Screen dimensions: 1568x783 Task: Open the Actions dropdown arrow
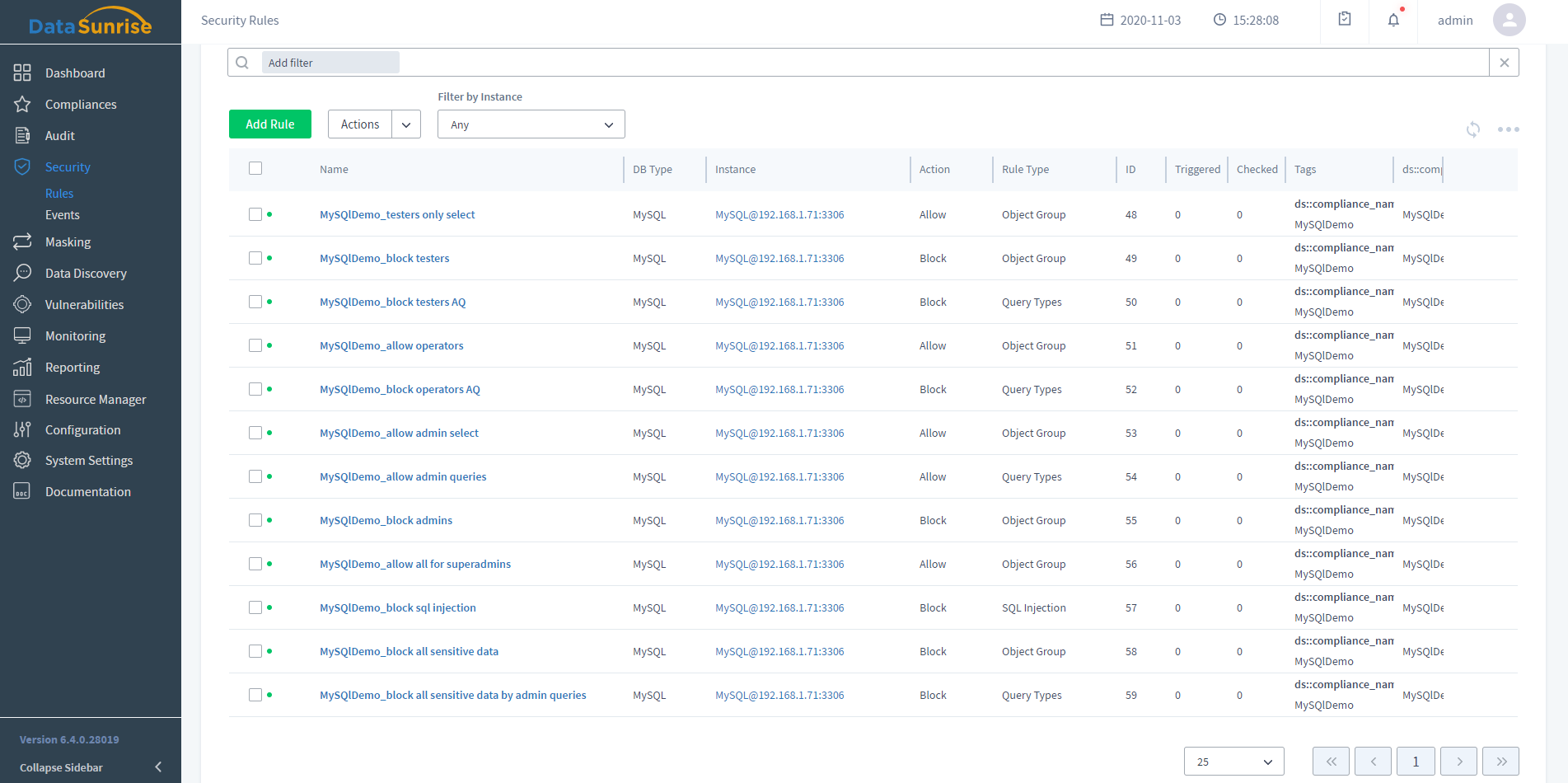(x=406, y=124)
